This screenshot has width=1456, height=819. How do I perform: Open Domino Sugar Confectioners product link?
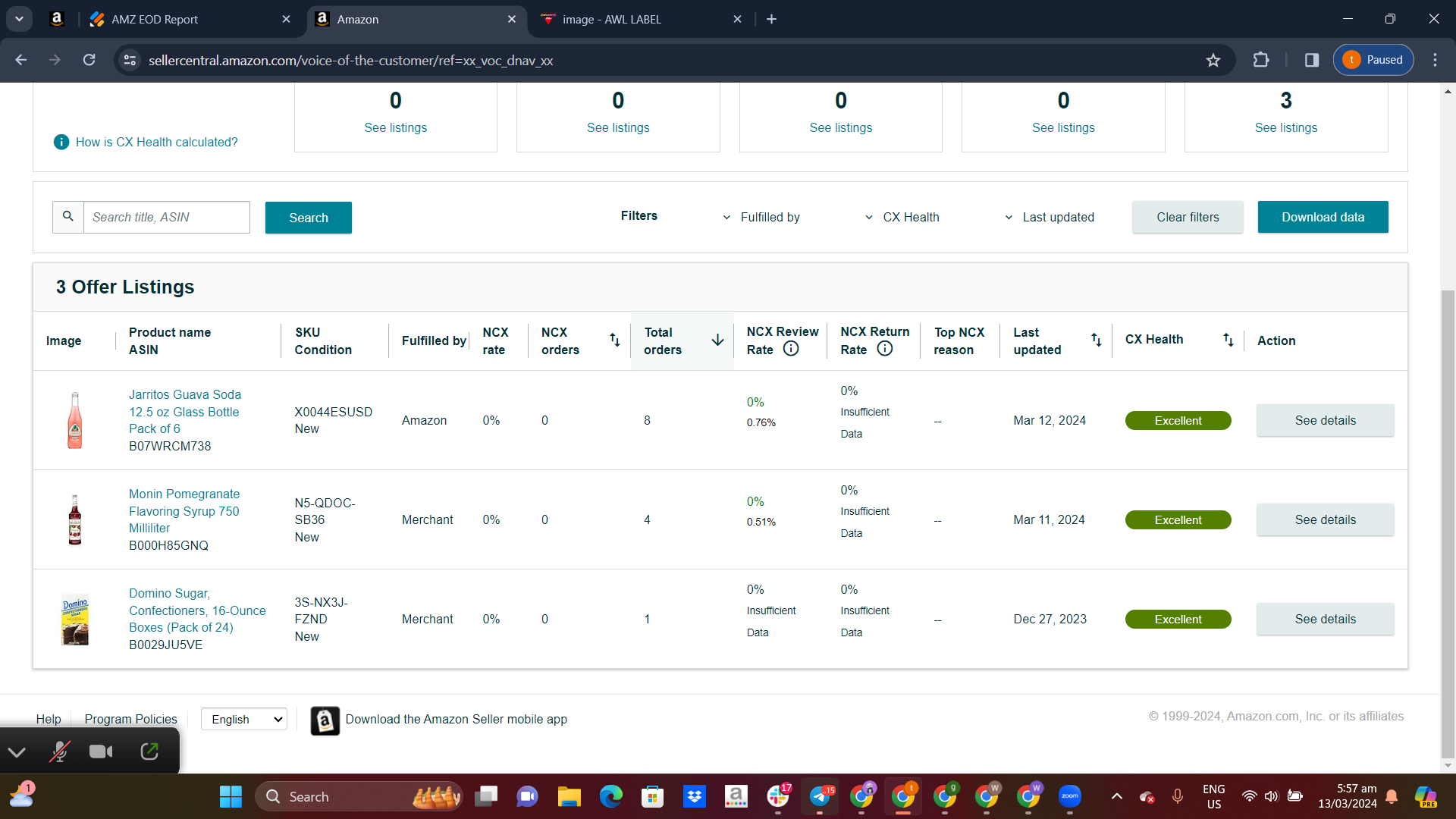click(x=197, y=610)
